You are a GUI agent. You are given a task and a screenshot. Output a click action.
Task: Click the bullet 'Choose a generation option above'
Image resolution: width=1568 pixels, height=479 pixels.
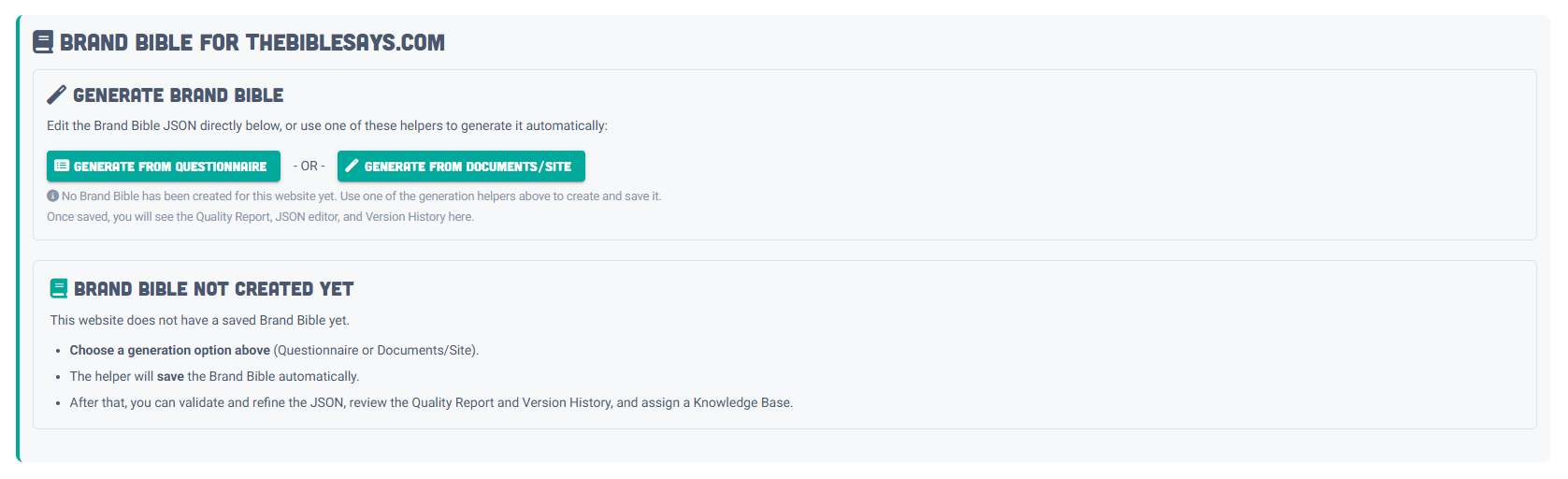(x=274, y=350)
